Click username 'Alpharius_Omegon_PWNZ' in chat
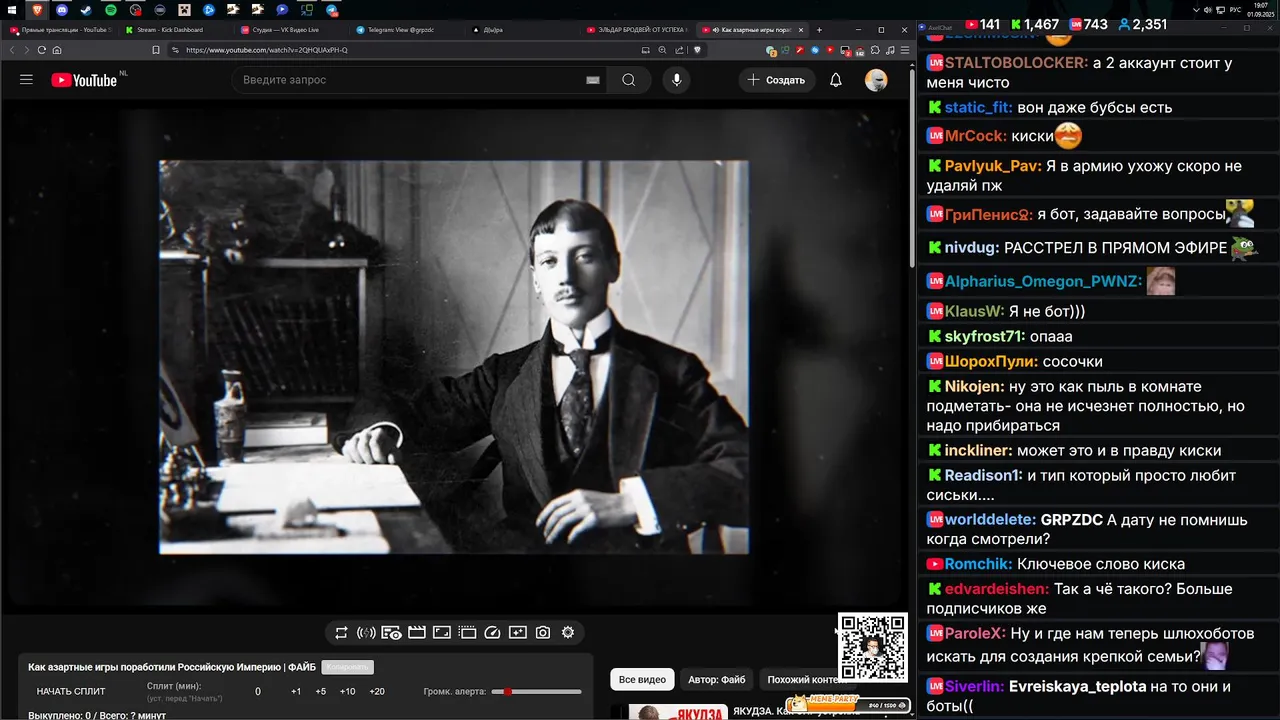Screen dimensions: 1280x720 coord(1043,282)
